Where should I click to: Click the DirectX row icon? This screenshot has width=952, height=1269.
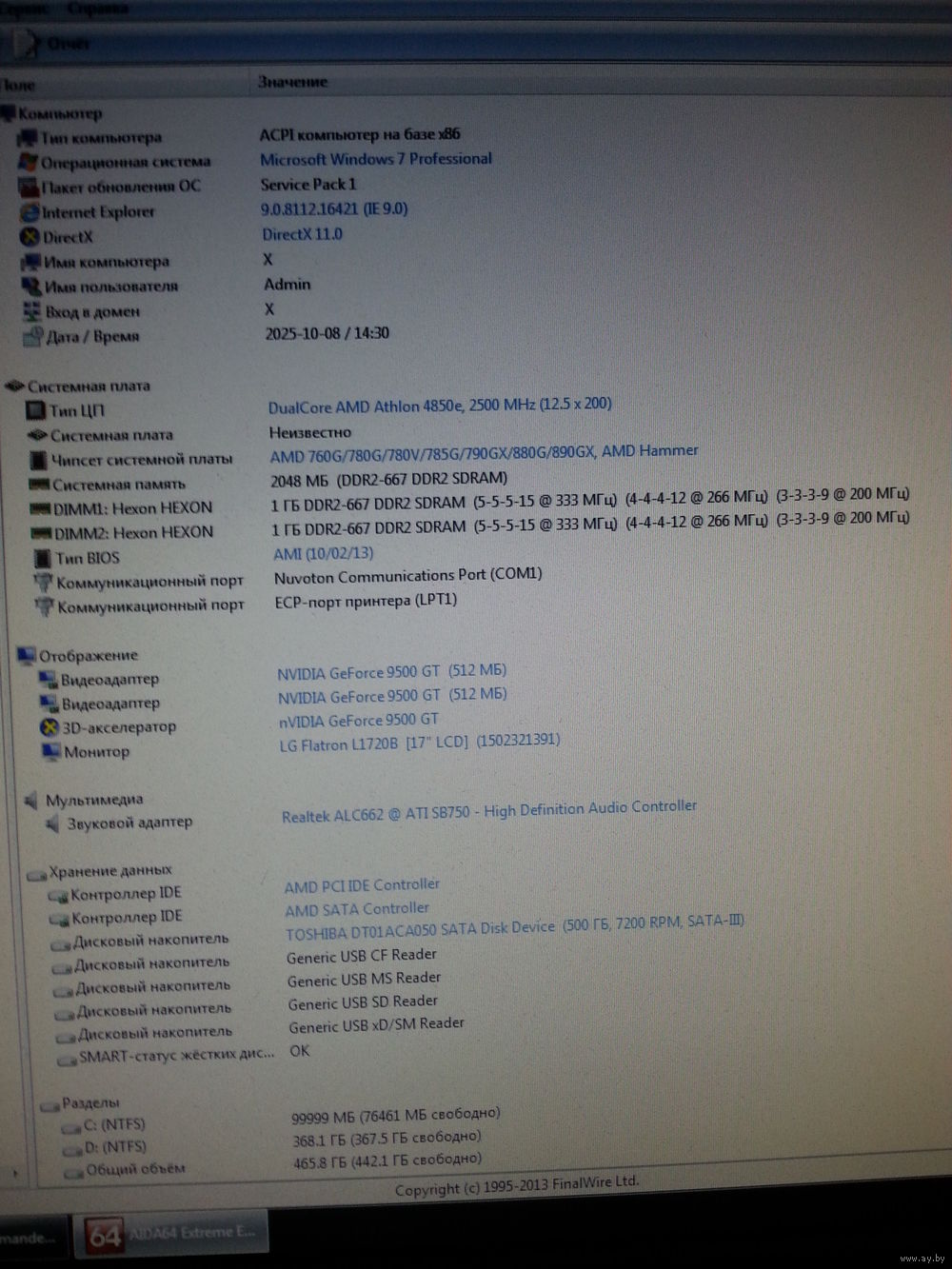(30, 237)
